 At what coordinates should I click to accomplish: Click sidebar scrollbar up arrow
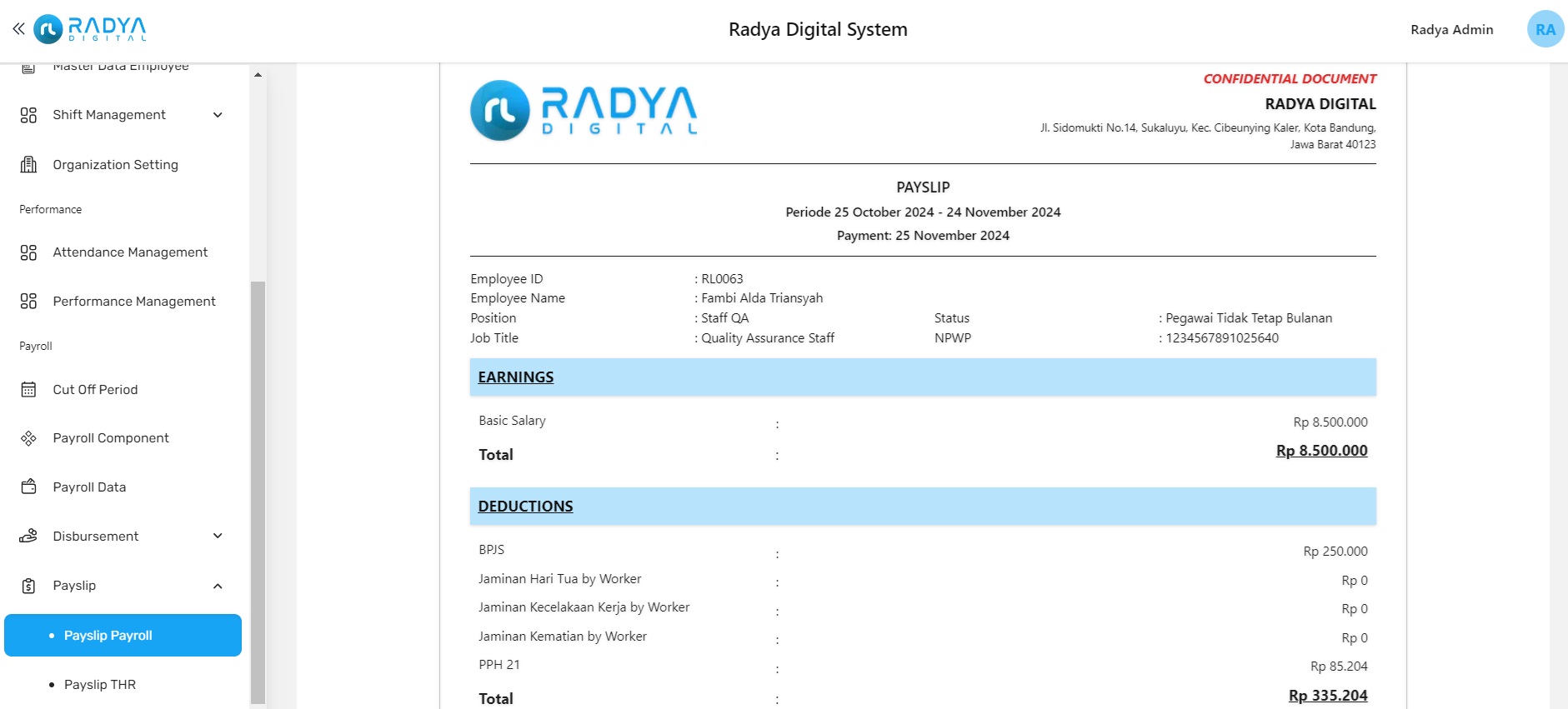coord(258,75)
